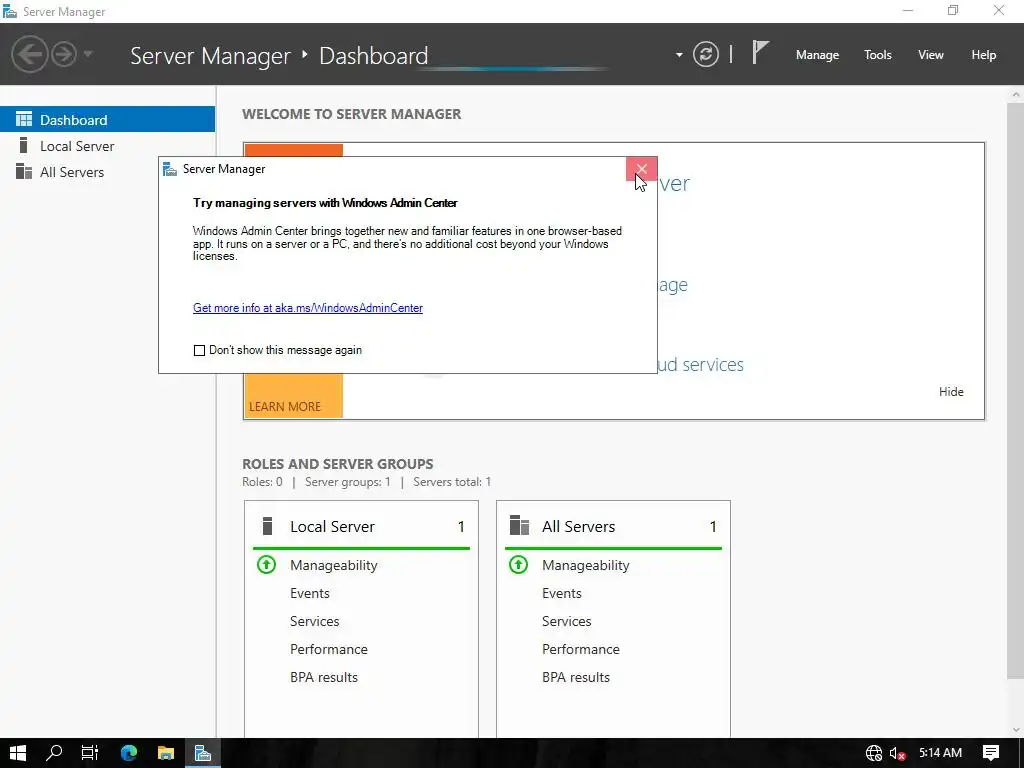Click the scrollbar up arrow
The height and width of the screenshot is (768, 1024).
[x=1016, y=95]
